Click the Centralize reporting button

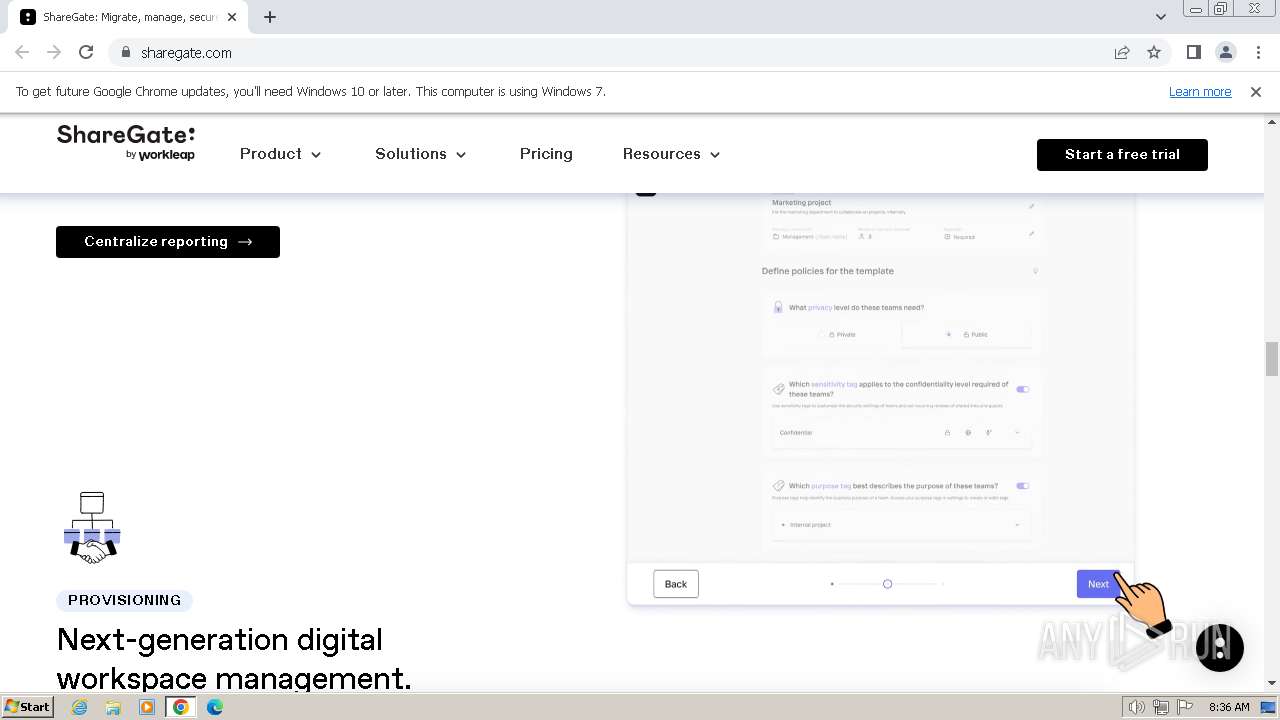click(x=168, y=242)
